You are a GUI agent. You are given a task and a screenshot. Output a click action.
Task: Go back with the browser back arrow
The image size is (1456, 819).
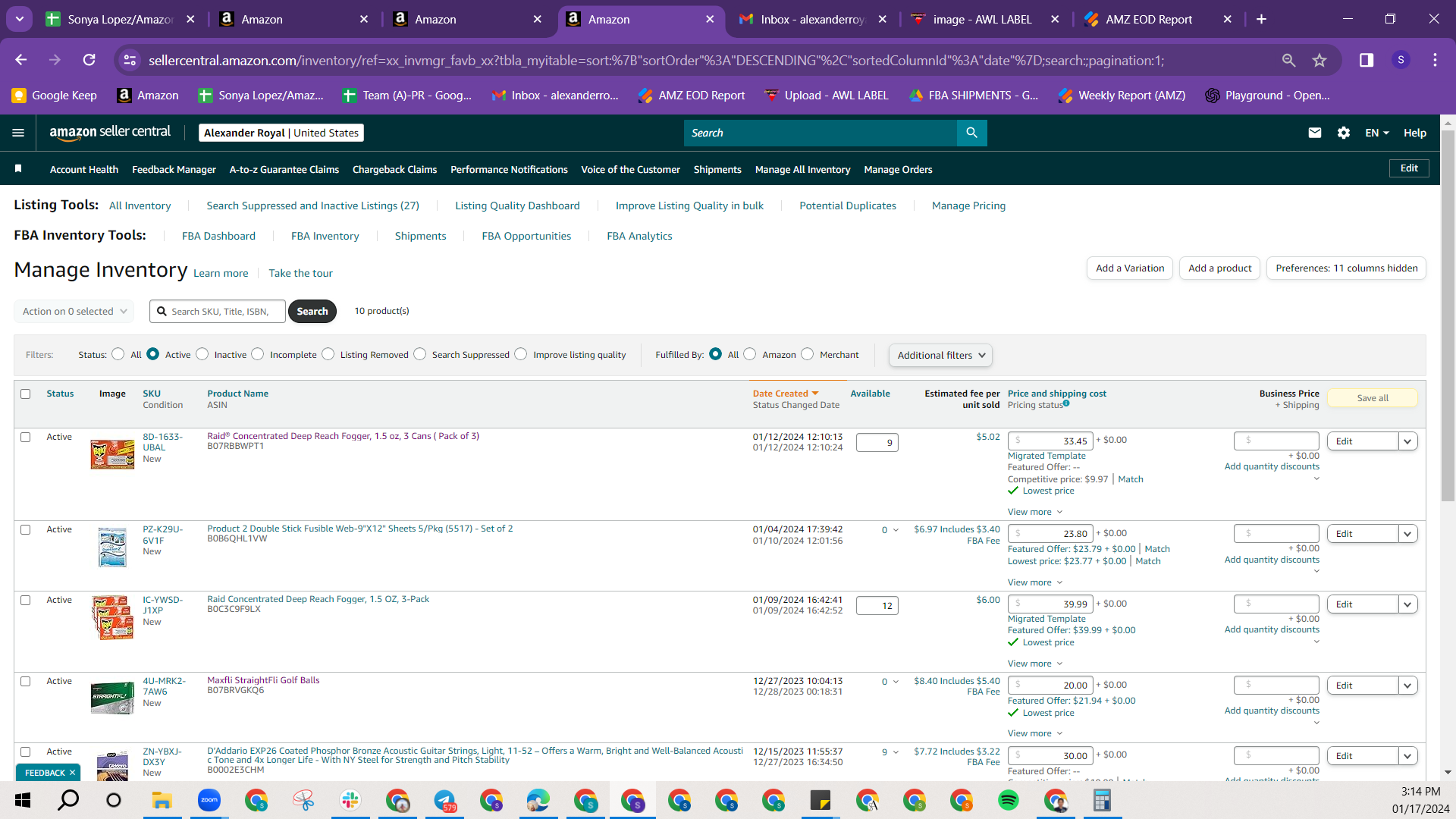coord(20,60)
